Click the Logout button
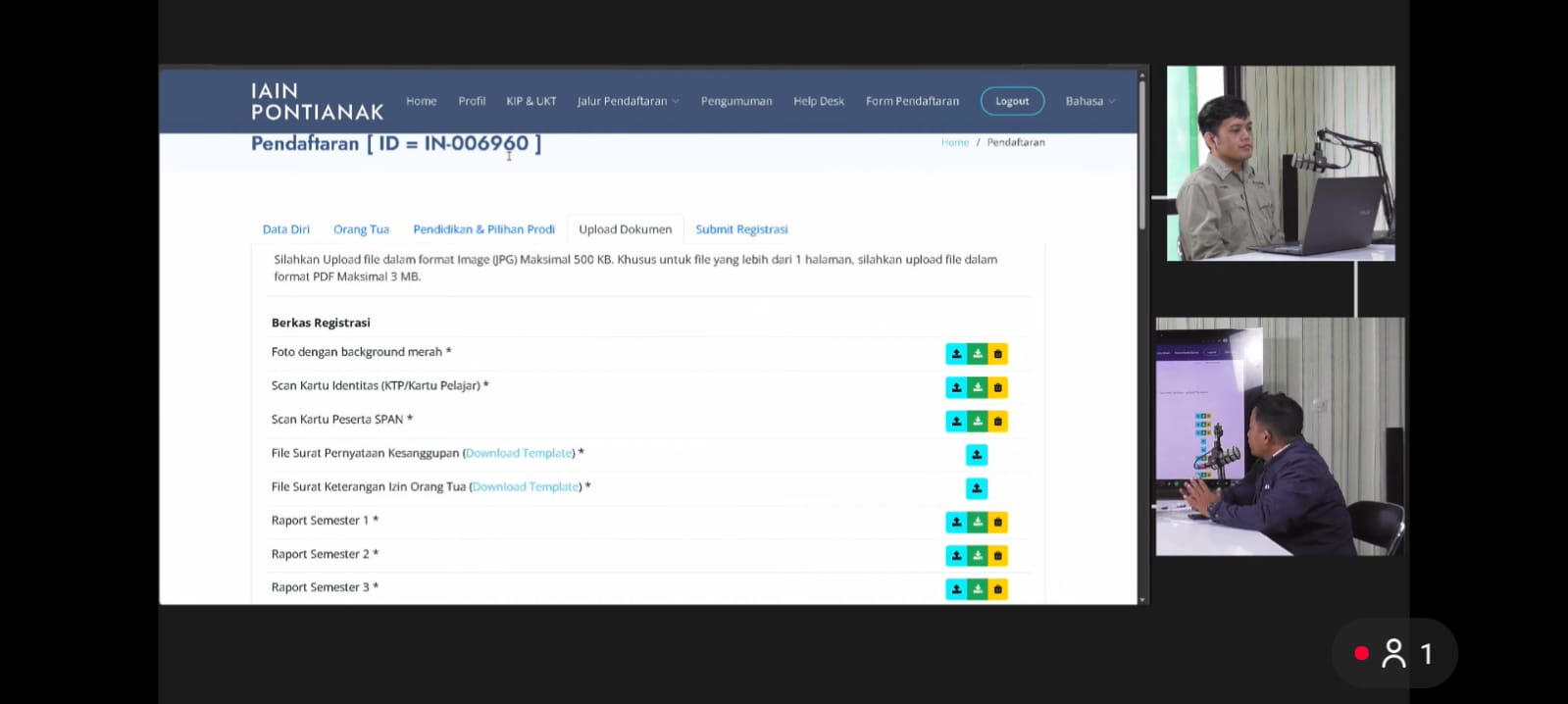 tap(1012, 101)
